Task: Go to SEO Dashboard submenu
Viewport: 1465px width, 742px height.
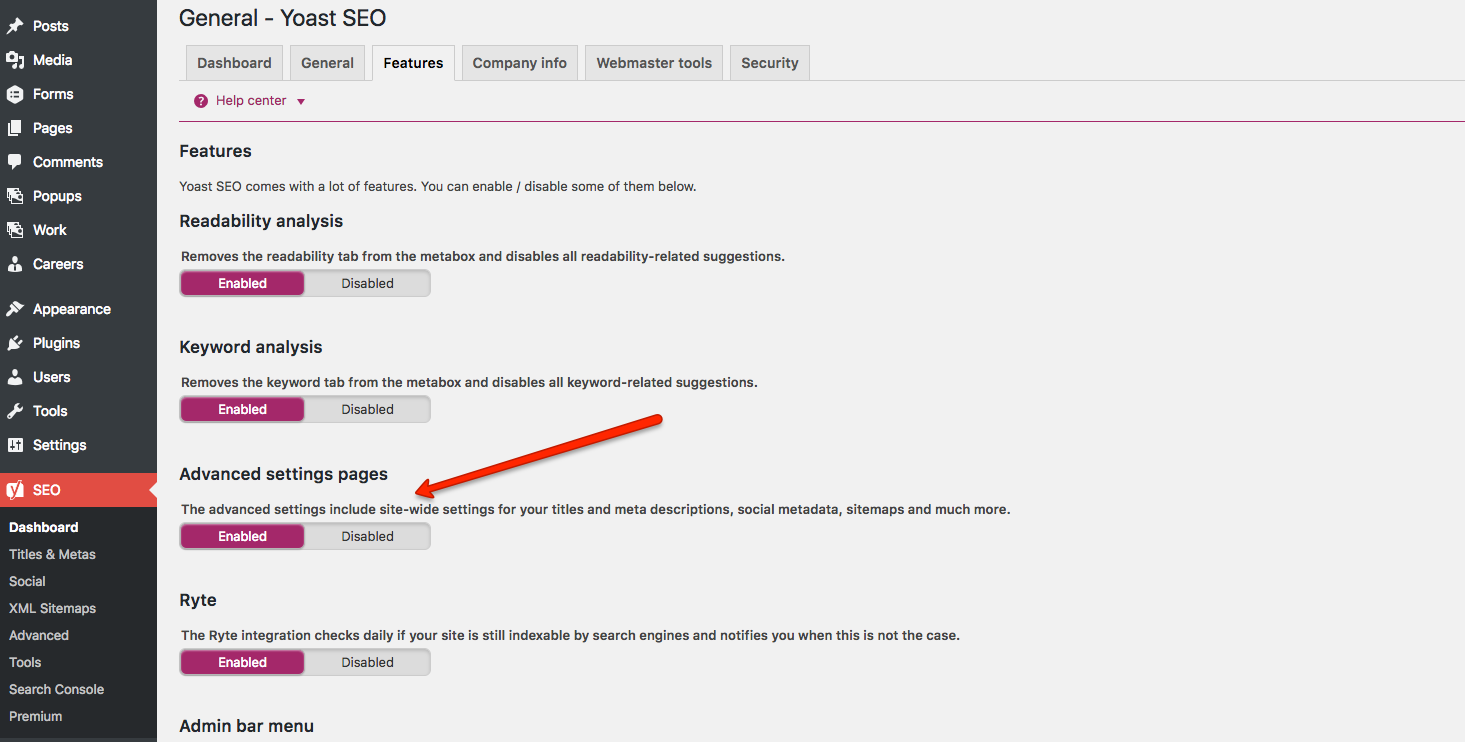Action: 43,527
